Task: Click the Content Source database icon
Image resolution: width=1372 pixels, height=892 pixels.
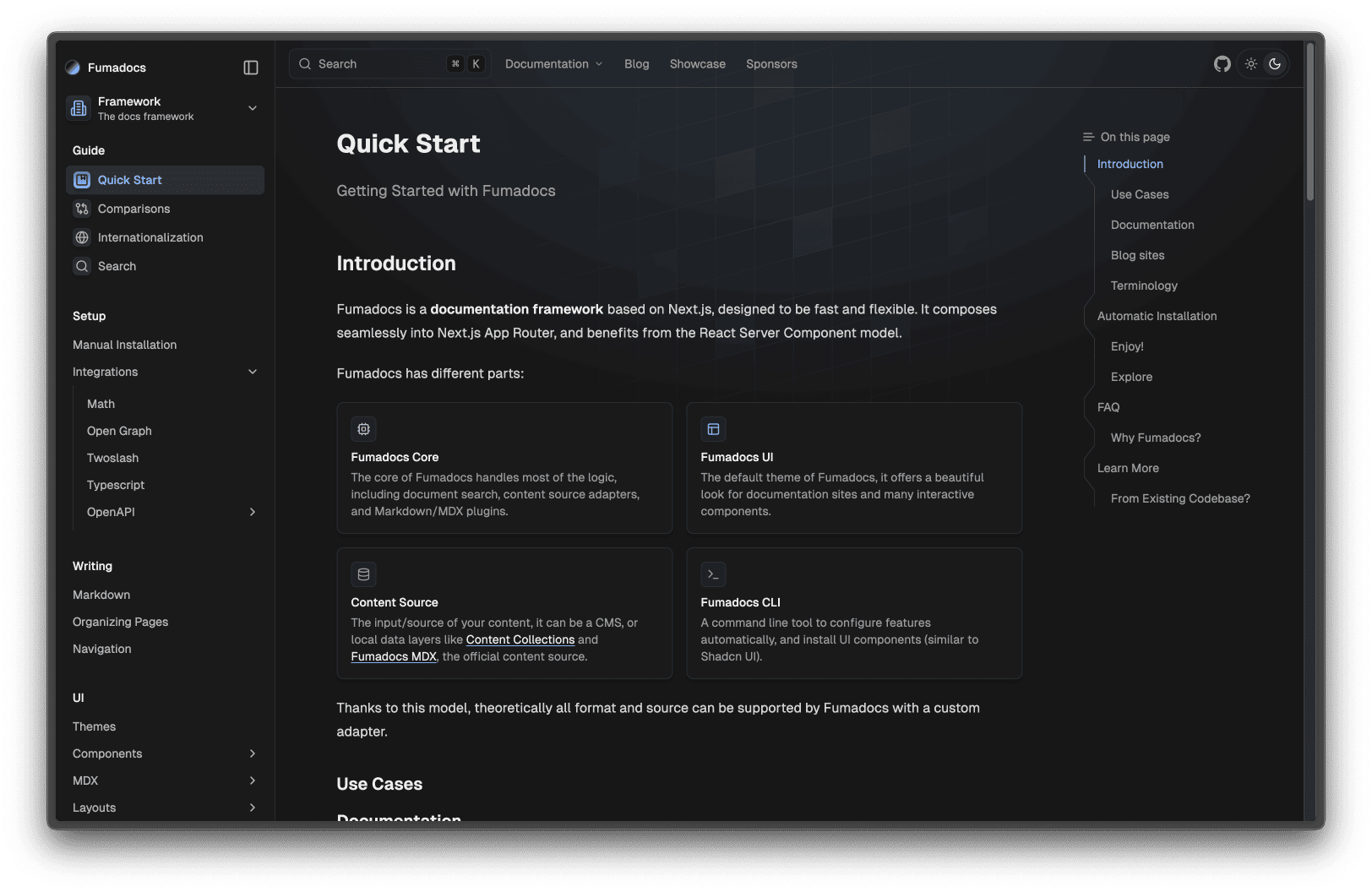Action: tap(363, 574)
